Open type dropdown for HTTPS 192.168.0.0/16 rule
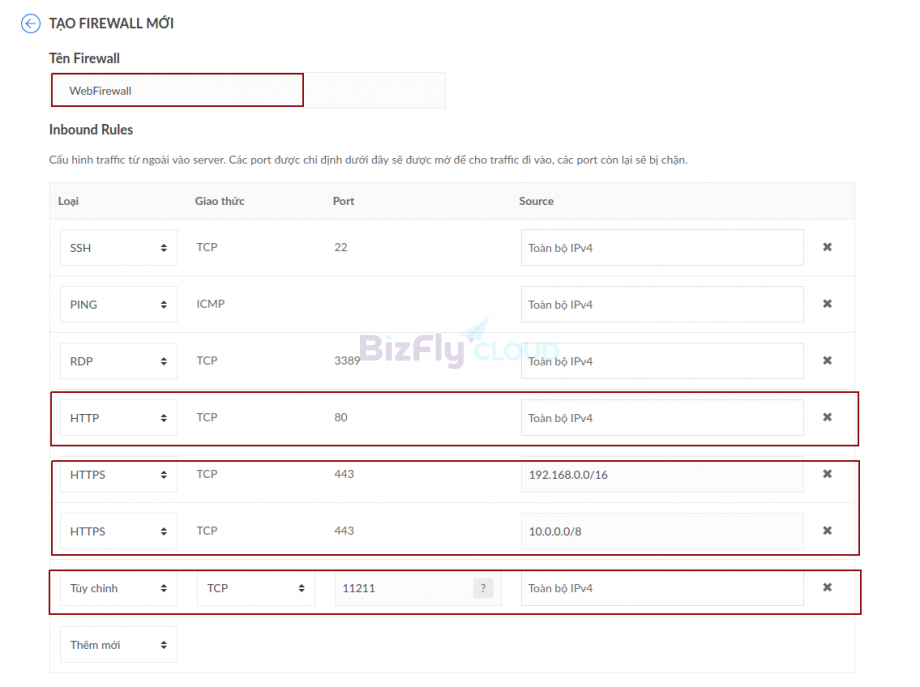 [x=119, y=475]
